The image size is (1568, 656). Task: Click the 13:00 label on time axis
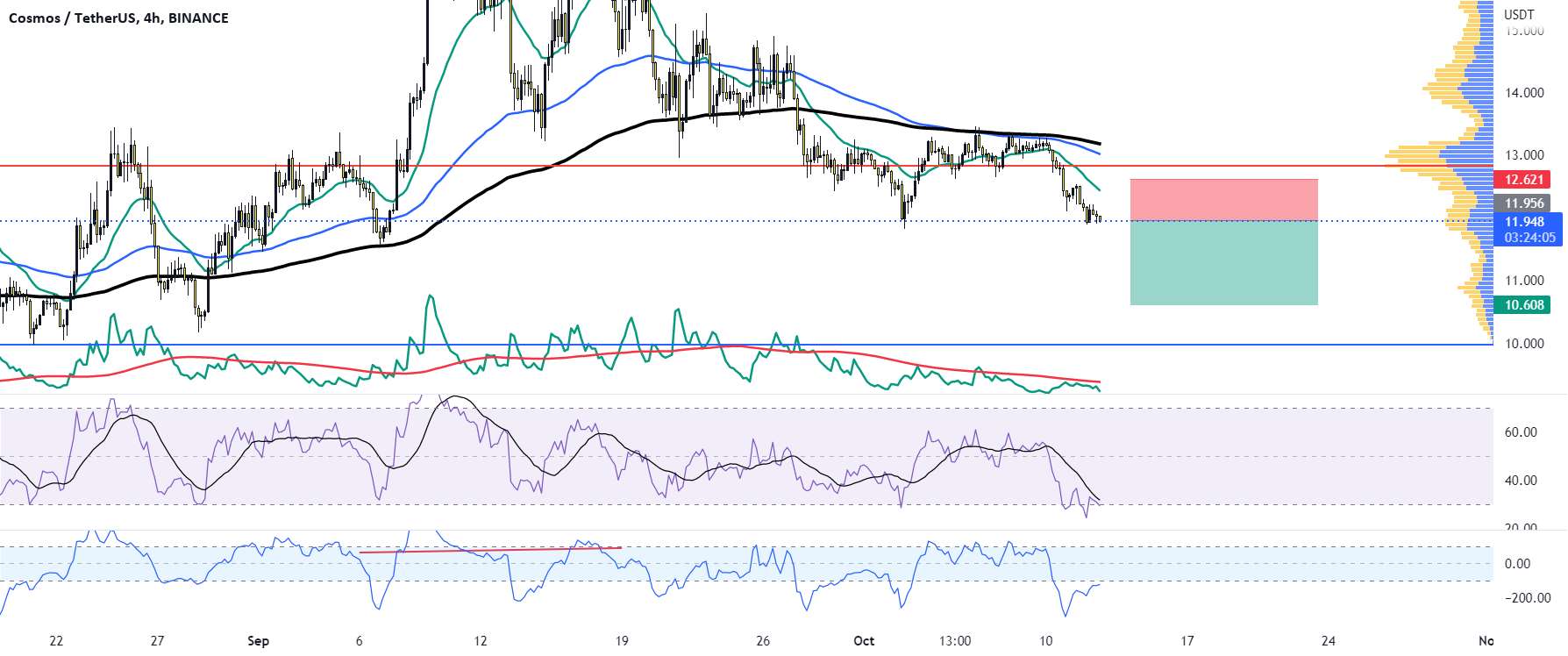[x=955, y=641]
